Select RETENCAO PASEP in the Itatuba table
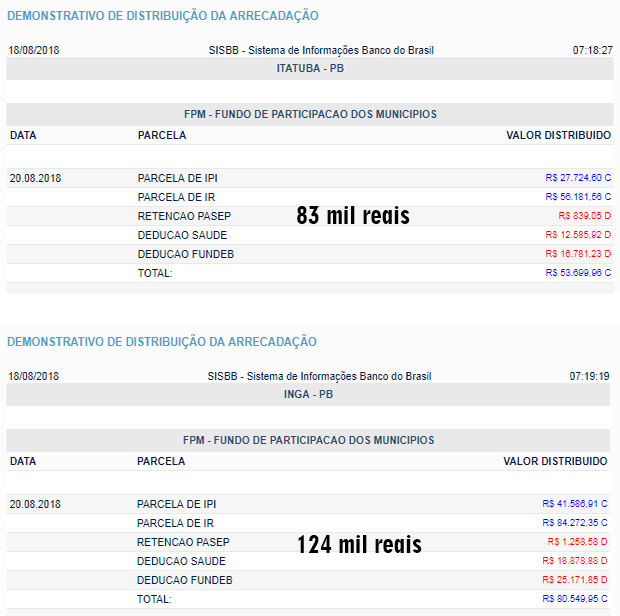The height and width of the screenshot is (616, 620). (184, 216)
